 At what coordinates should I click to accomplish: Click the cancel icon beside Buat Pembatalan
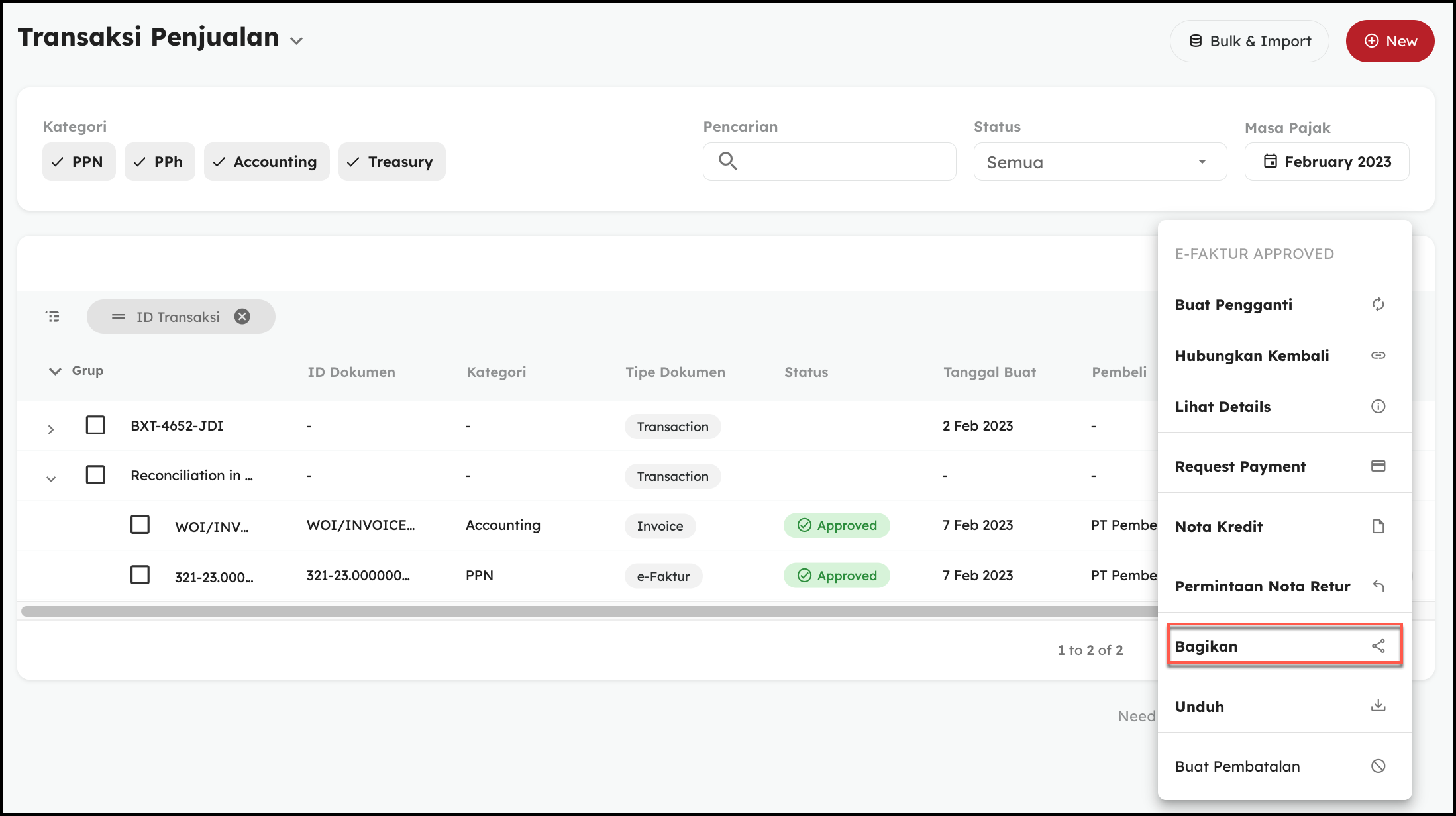[1378, 766]
